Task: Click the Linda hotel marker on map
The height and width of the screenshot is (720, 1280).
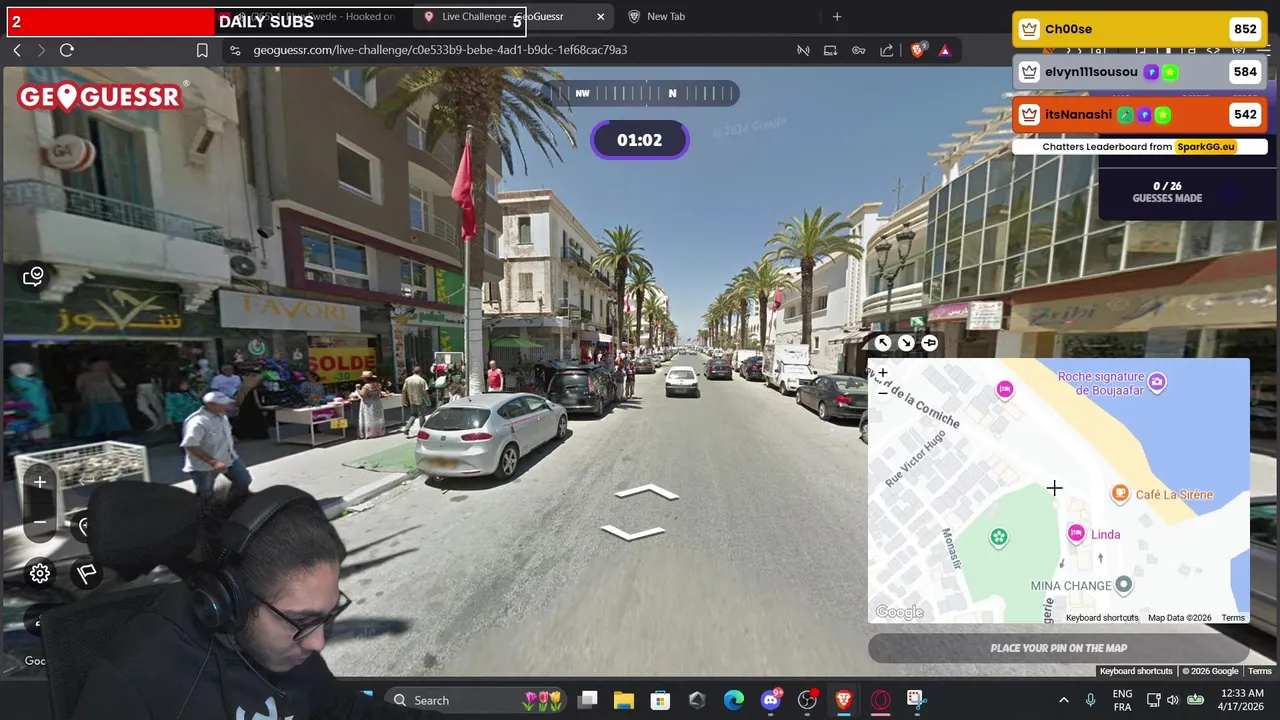Action: point(1076,534)
